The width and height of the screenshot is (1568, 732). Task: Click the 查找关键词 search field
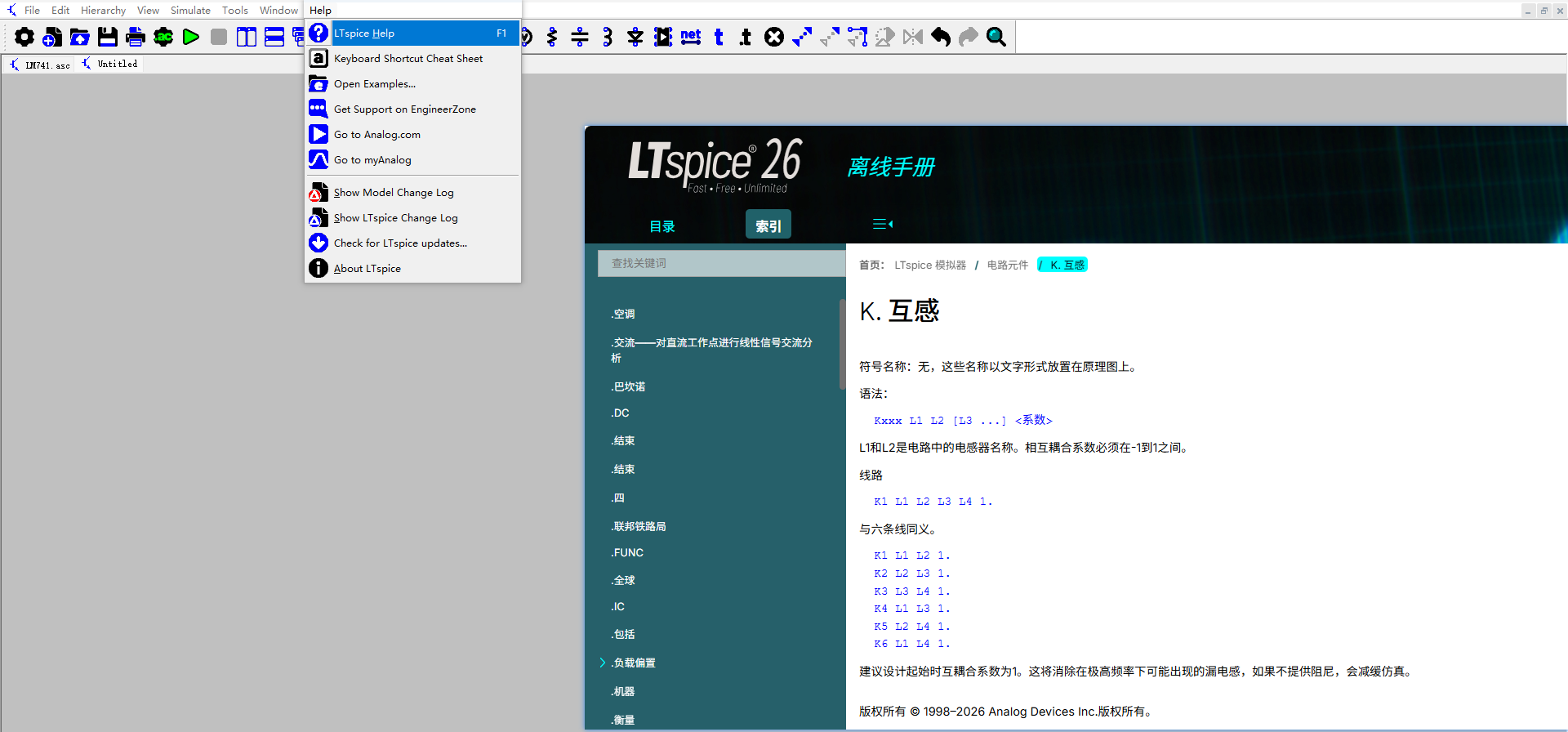click(x=722, y=263)
